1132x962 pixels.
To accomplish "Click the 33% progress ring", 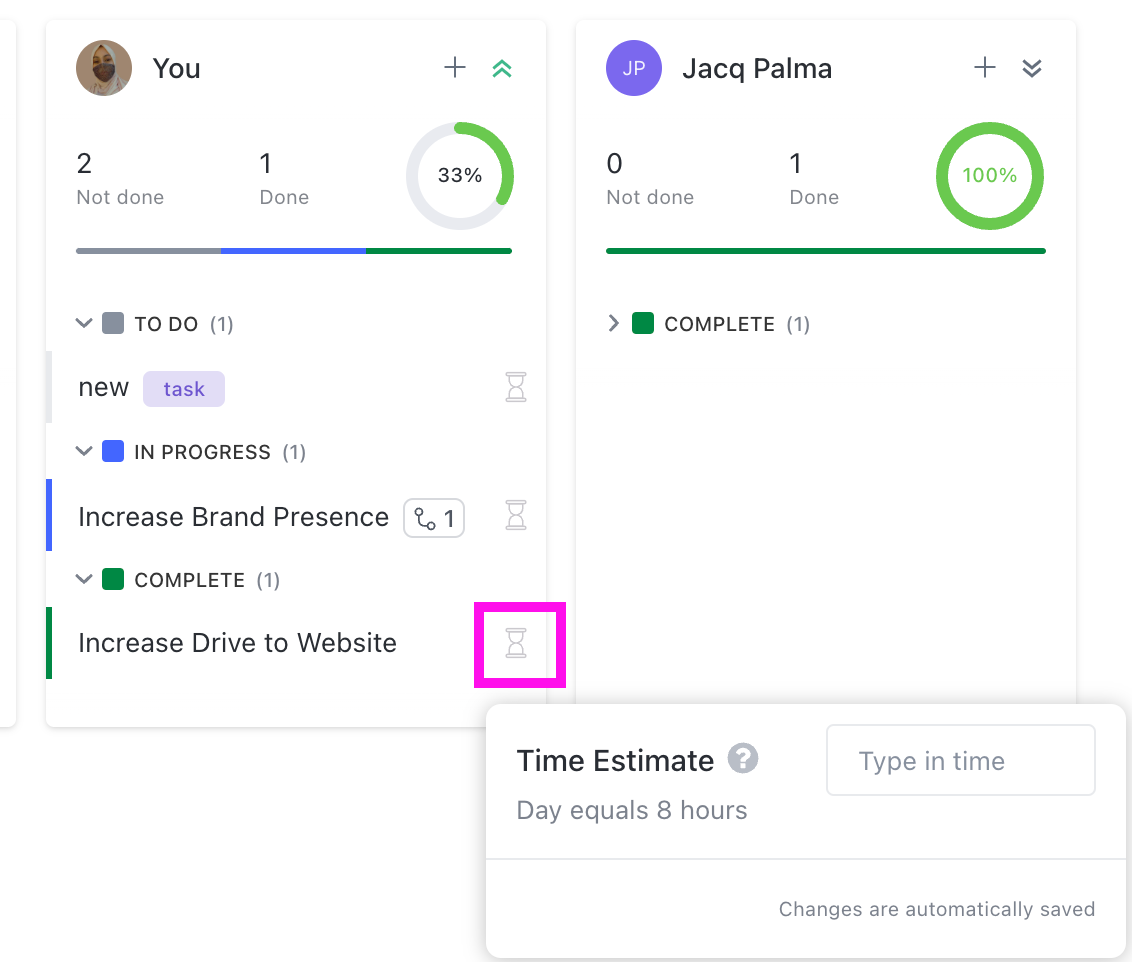I will [460, 176].
